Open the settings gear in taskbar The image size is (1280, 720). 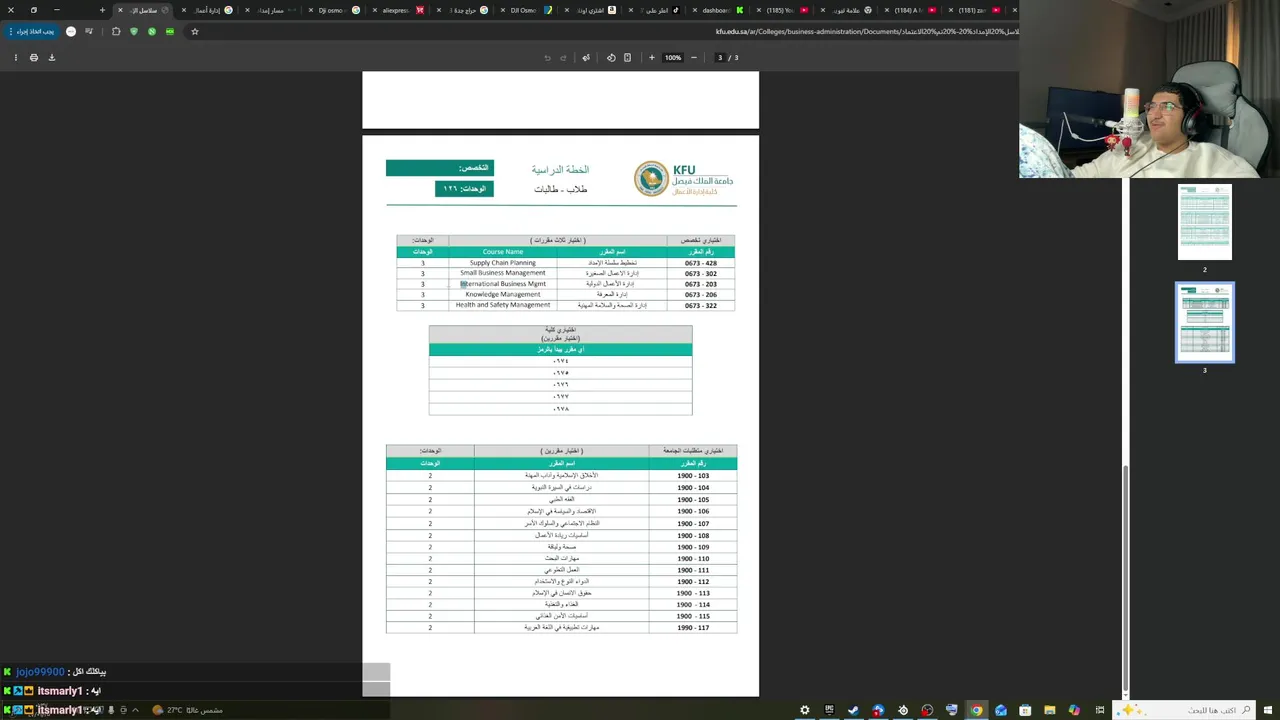click(x=804, y=710)
